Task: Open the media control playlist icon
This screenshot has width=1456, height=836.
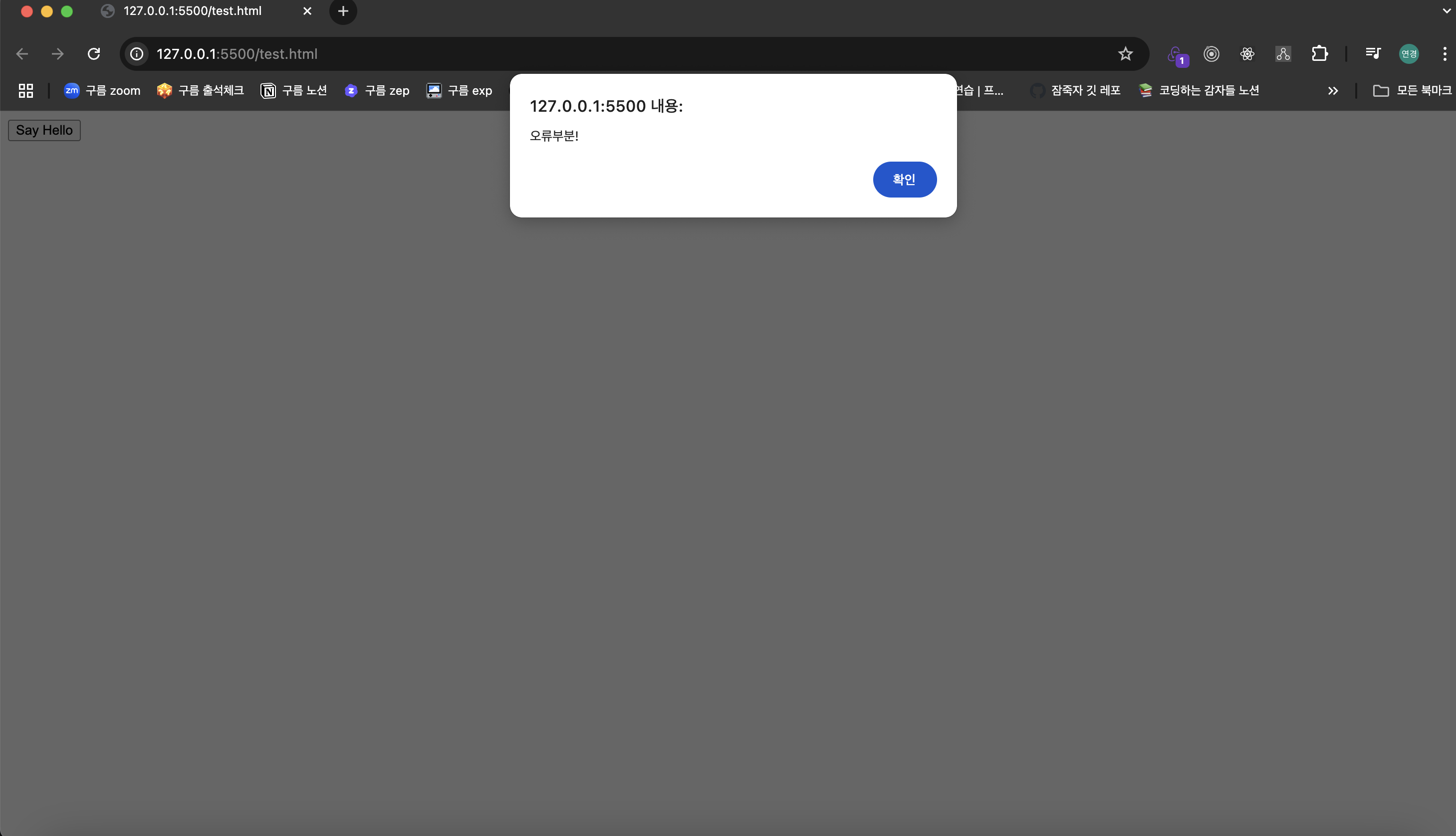Action: point(1372,54)
